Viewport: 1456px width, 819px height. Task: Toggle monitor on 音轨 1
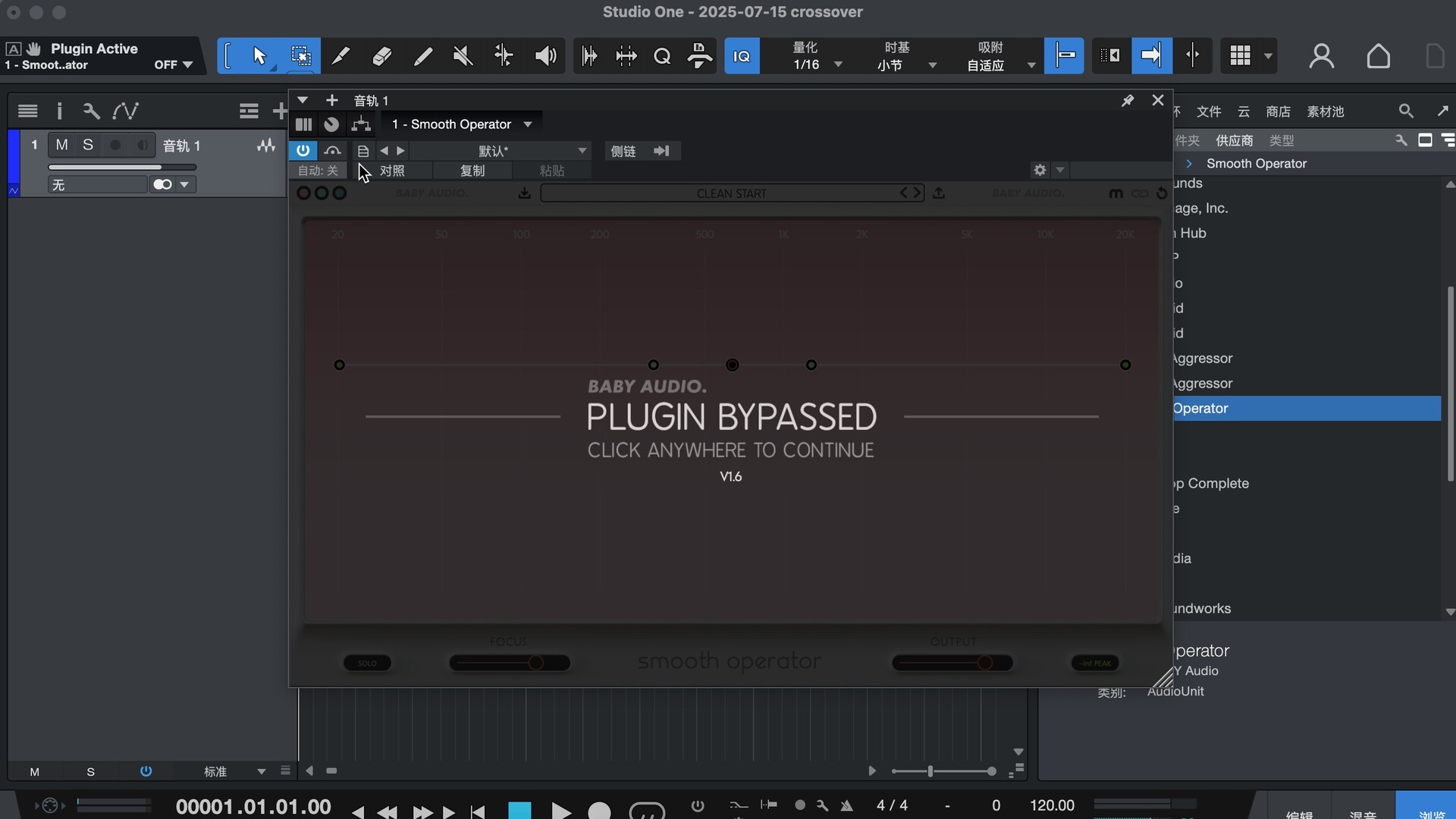point(142,145)
